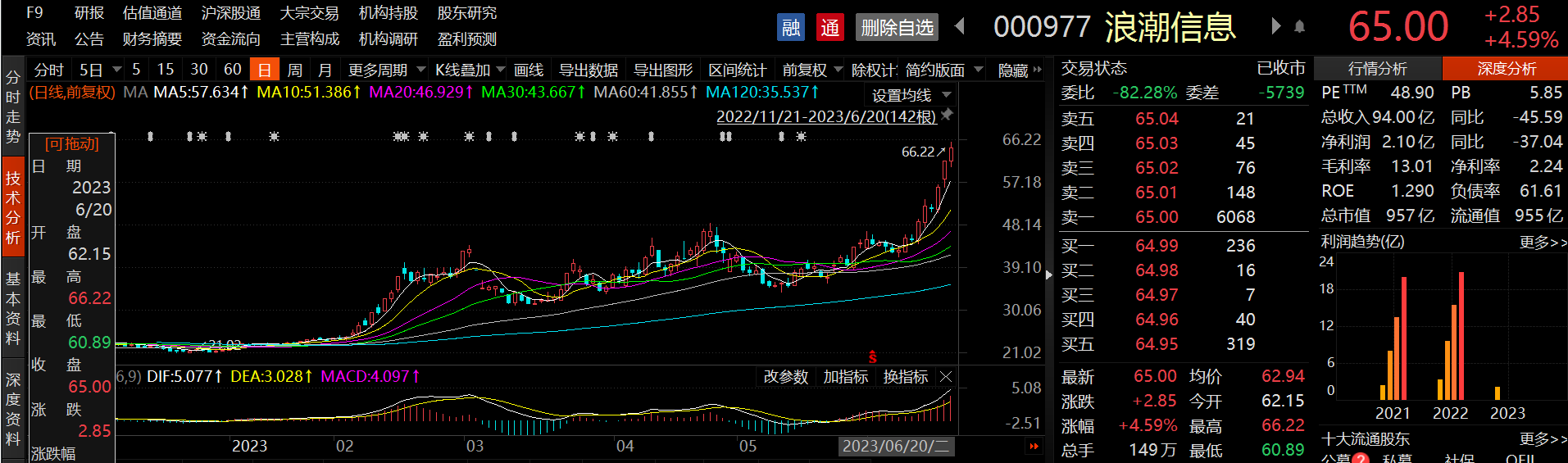The height and width of the screenshot is (463, 1568).
Task: Select the 30-minute K-line period
Action: 199,70
